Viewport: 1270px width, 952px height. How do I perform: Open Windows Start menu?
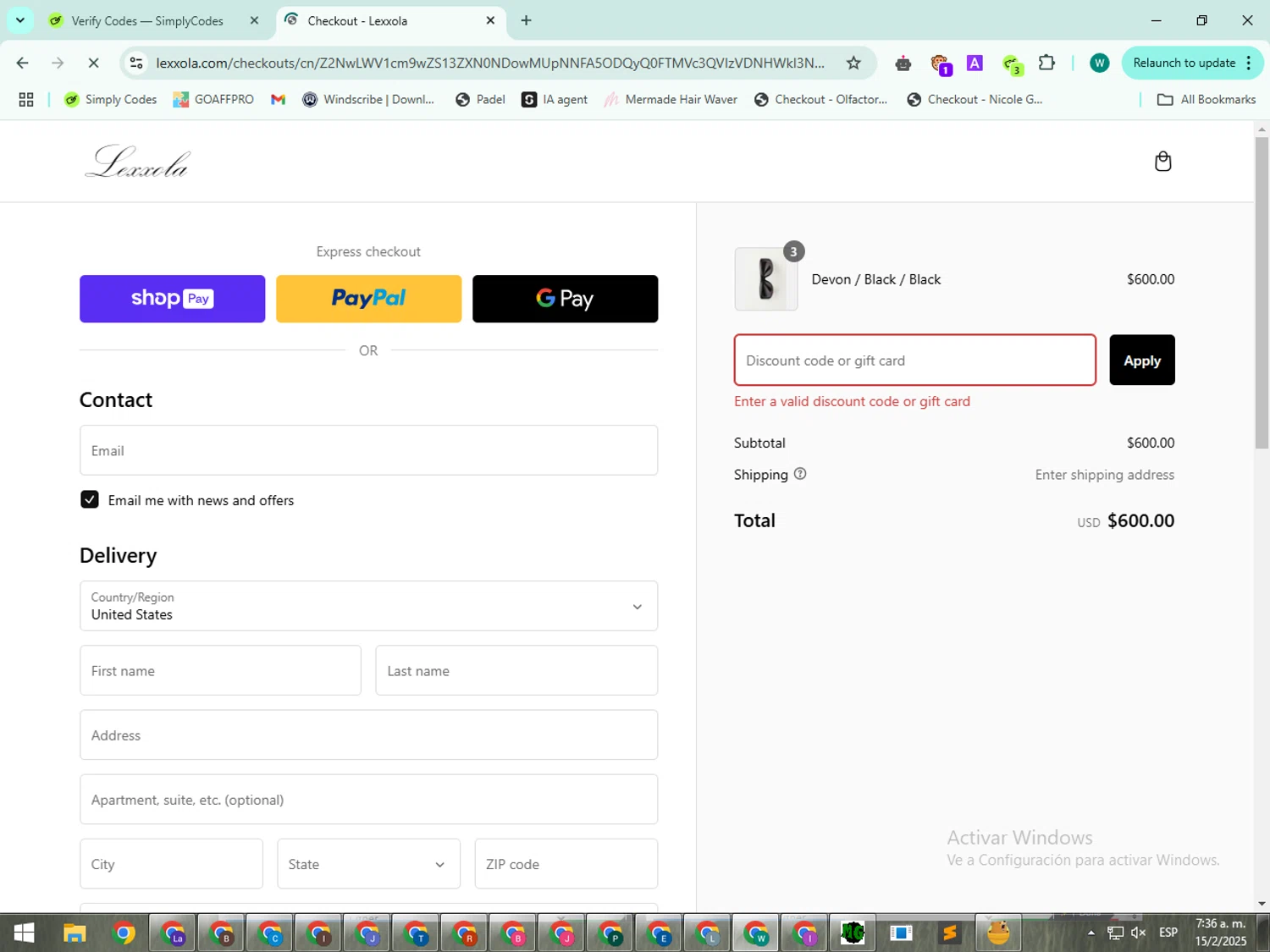pyautogui.click(x=24, y=933)
